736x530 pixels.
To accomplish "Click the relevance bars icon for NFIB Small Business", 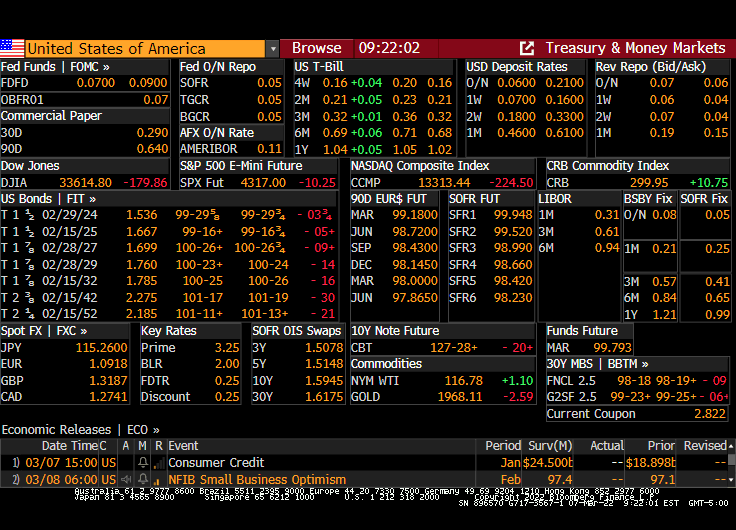I will pyautogui.click(x=157, y=480).
